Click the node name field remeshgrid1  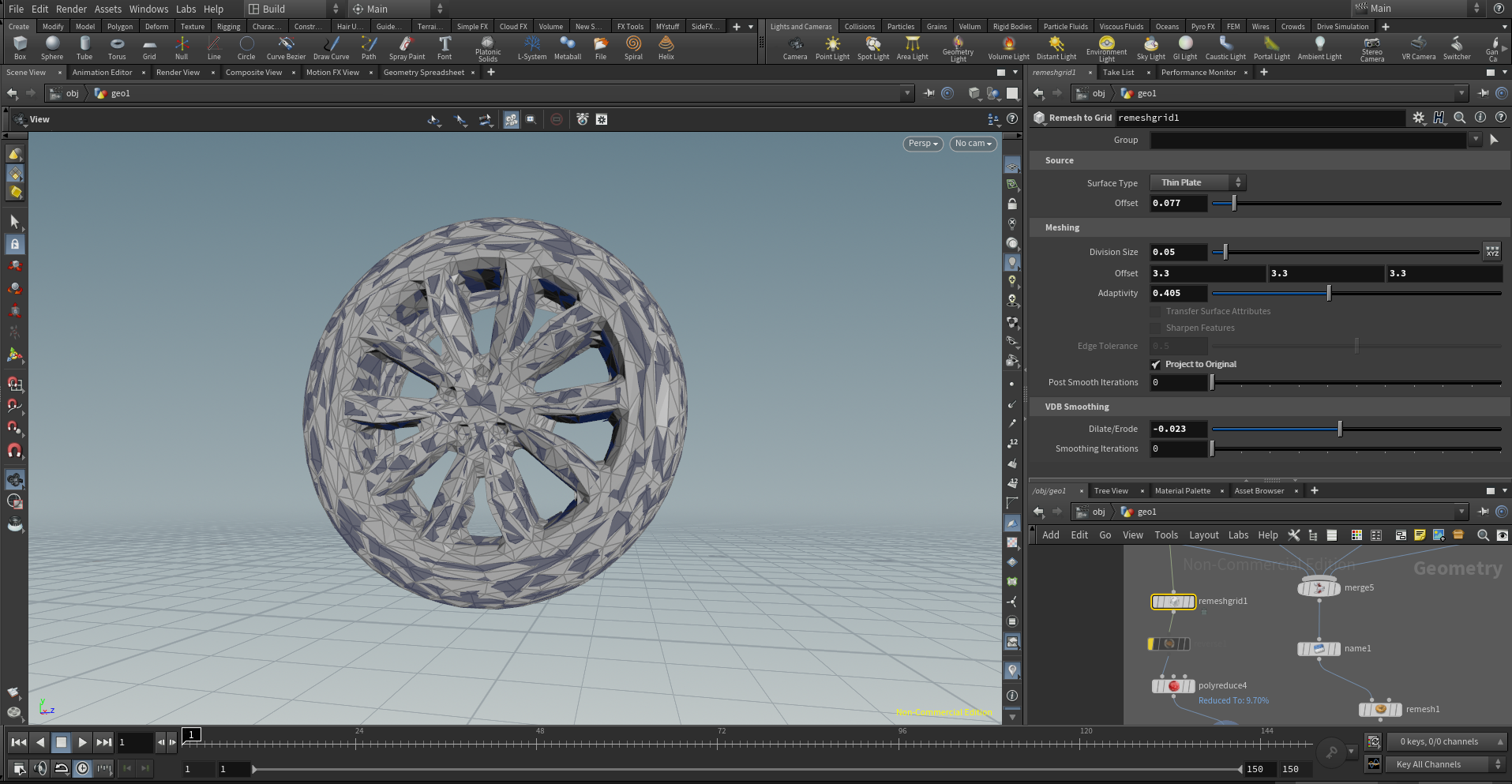tap(1260, 118)
